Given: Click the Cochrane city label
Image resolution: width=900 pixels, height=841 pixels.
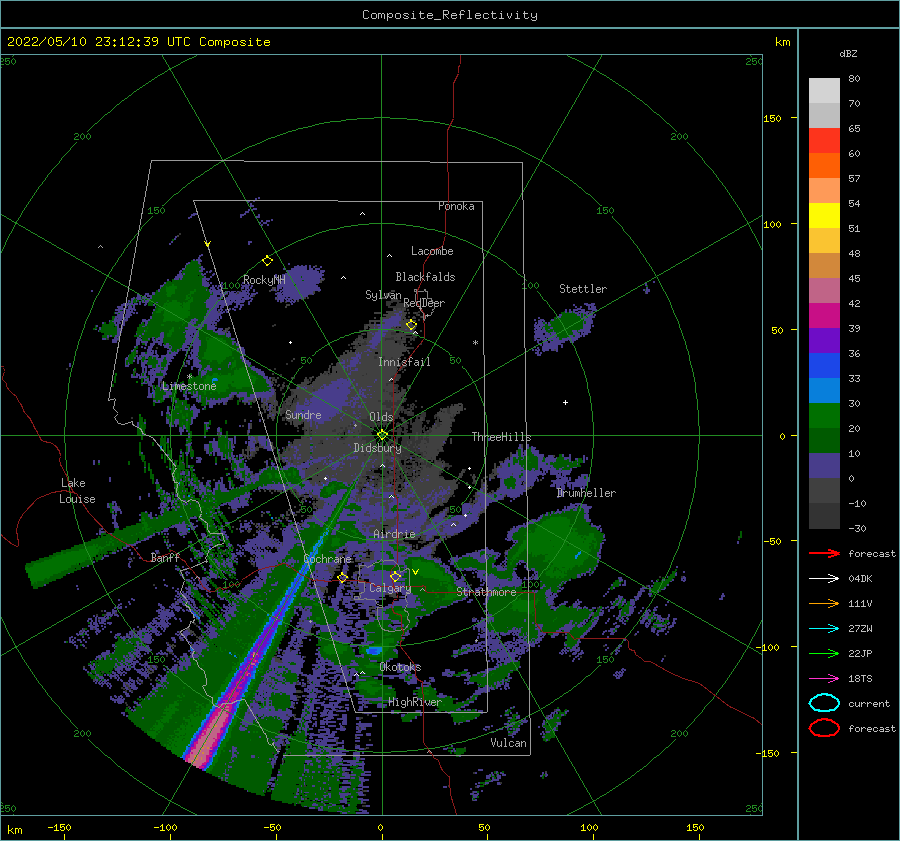Looking at the screenshot, I should tap(327, 559).
